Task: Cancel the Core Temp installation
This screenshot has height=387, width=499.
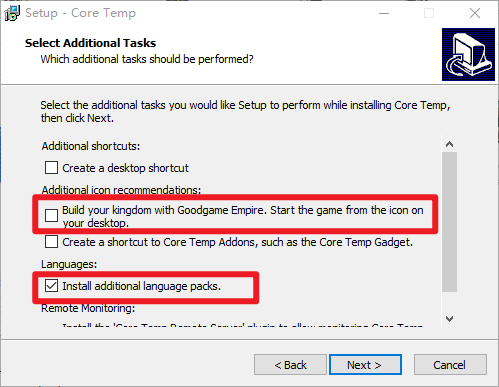Action: (450, 365)
